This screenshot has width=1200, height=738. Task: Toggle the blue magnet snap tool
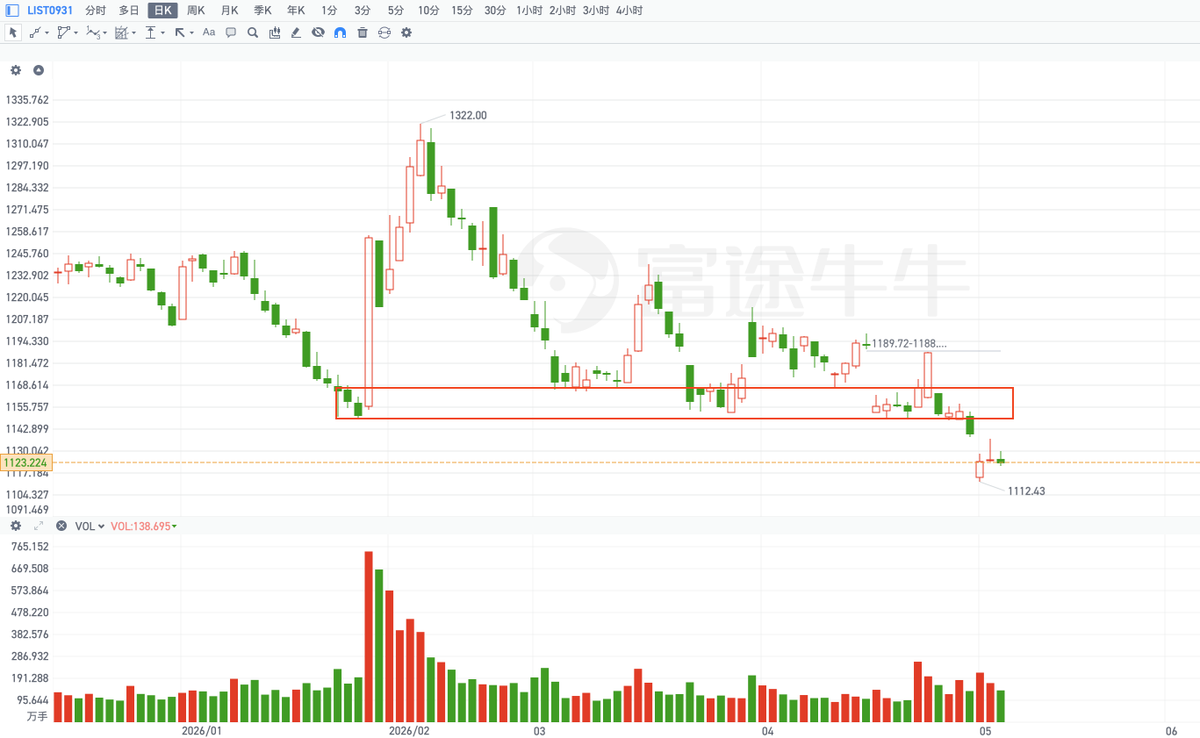(x=340, y=32)
